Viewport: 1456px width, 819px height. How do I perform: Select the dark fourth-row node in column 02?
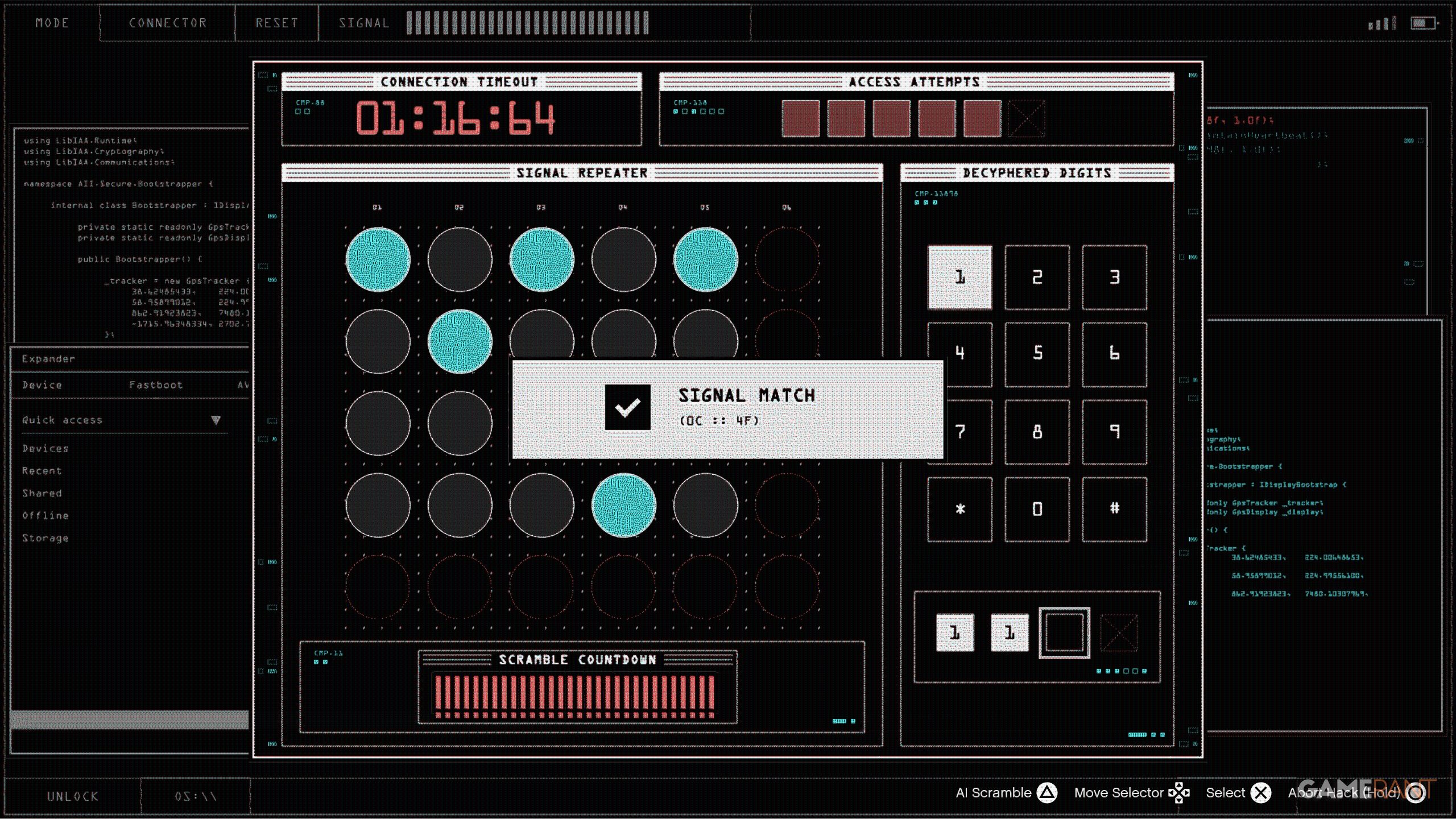[x=460, y=505]
